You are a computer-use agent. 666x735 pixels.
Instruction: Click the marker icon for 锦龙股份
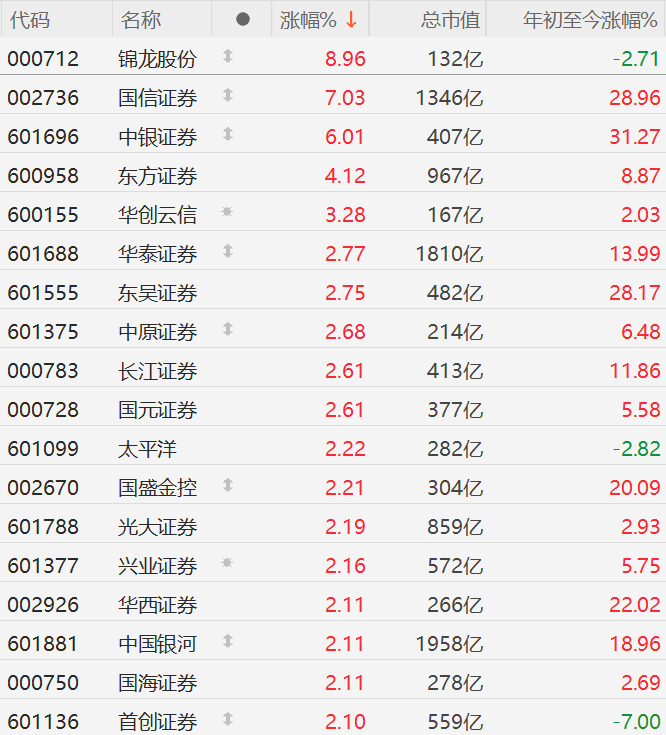228,56
